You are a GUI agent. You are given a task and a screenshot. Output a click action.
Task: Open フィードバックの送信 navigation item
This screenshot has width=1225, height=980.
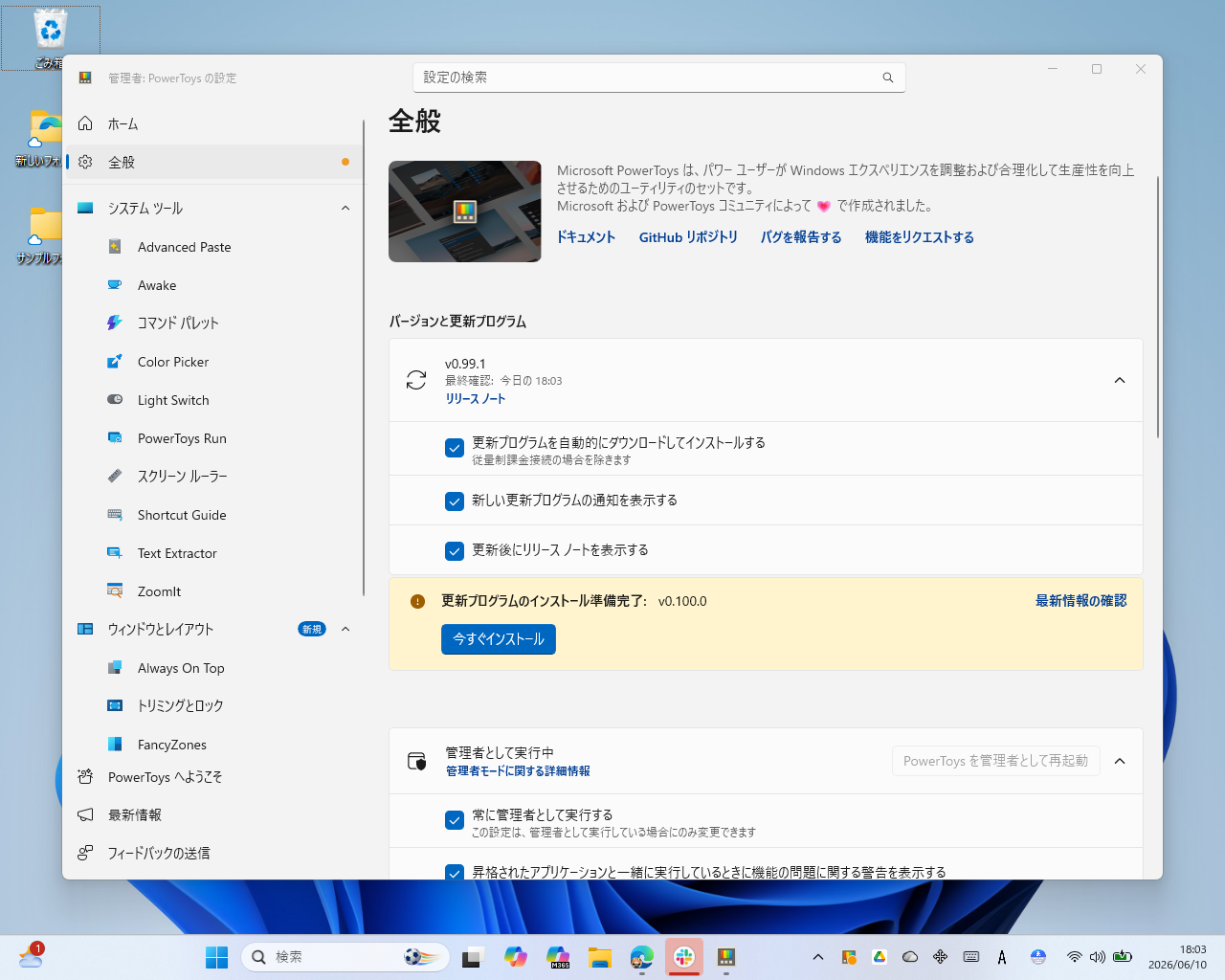[x=214, y=852]
